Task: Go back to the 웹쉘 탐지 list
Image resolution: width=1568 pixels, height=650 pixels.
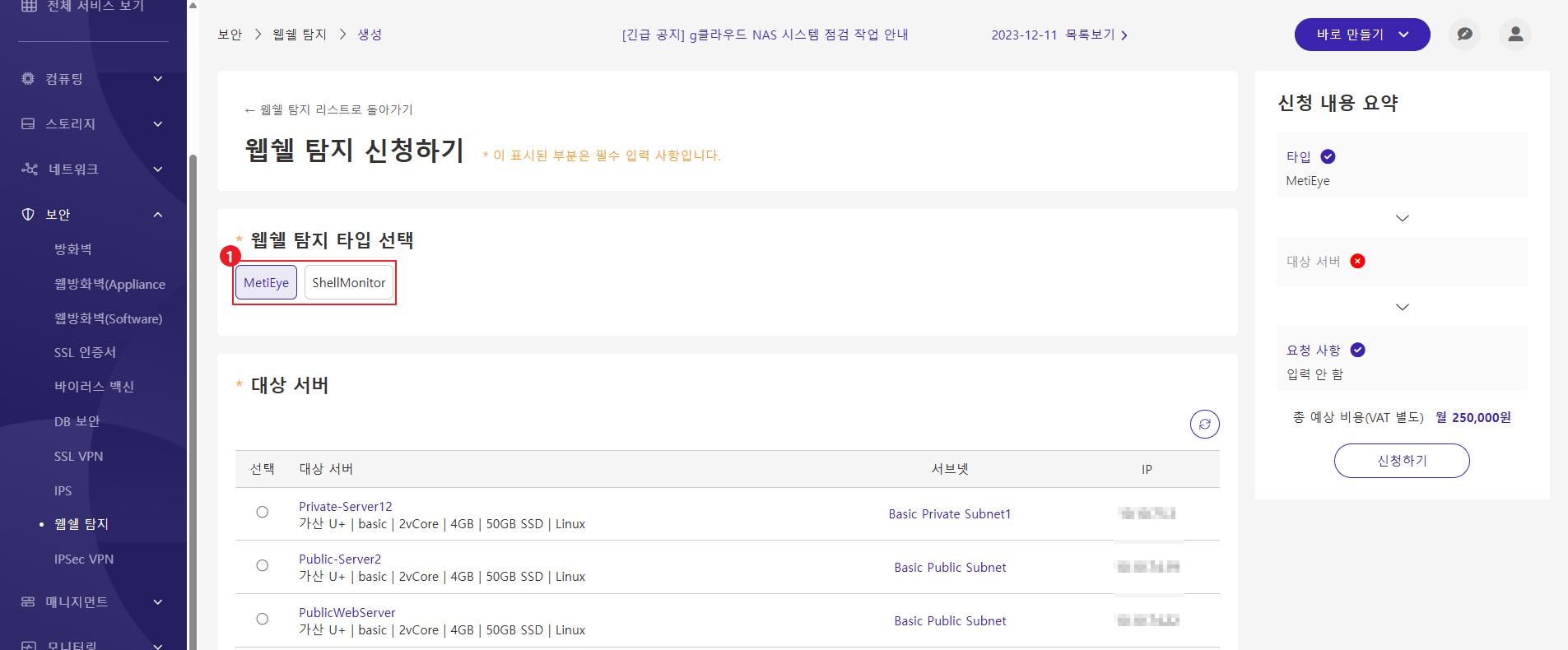Action: click(328, 109)
